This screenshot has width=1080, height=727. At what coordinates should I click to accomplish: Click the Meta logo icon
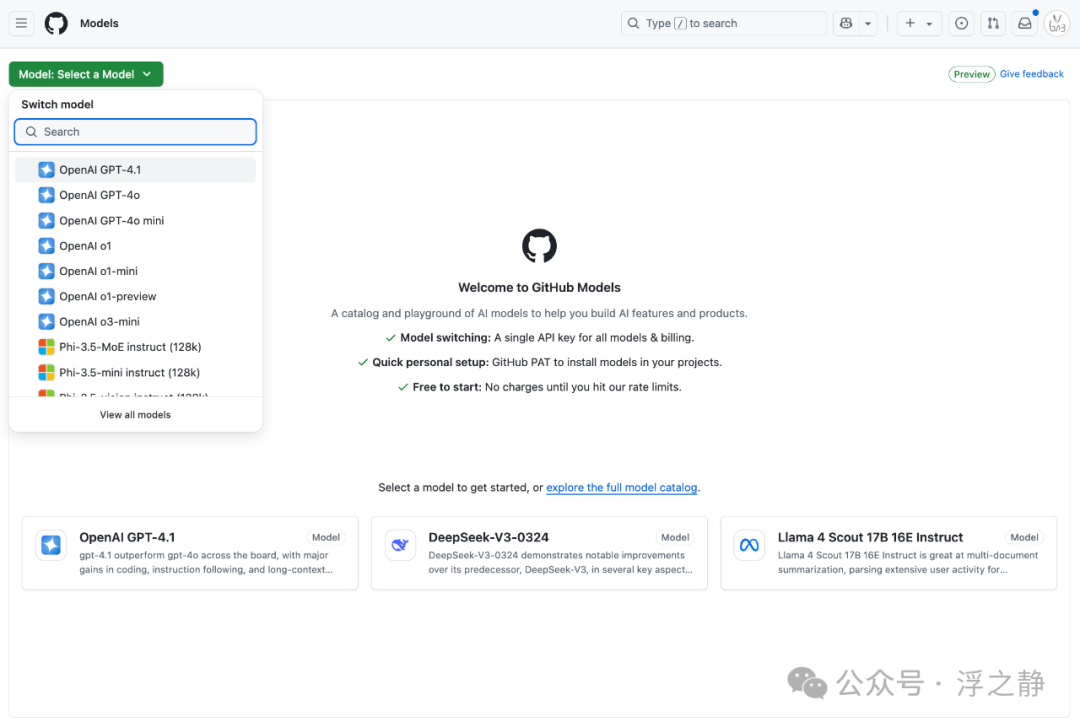[749, 545]
